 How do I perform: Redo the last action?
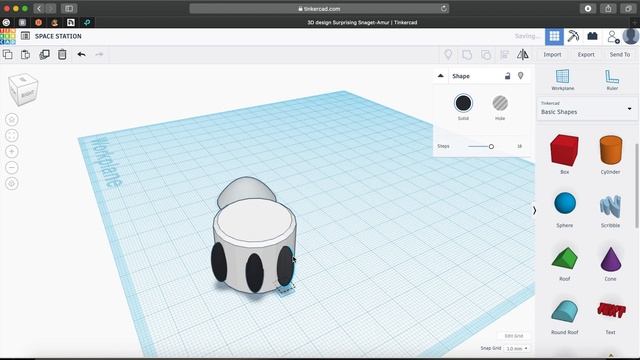pyautogui.click(x=99, y=54)
